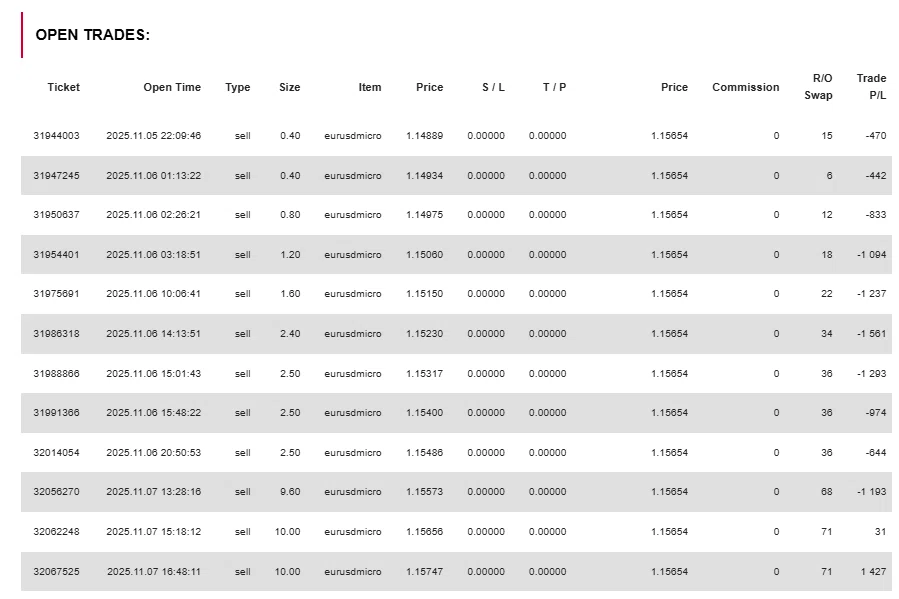Screen dimensions: 899x599
Task: Select ticket number 31947245
Action: (x=56, y=175)
